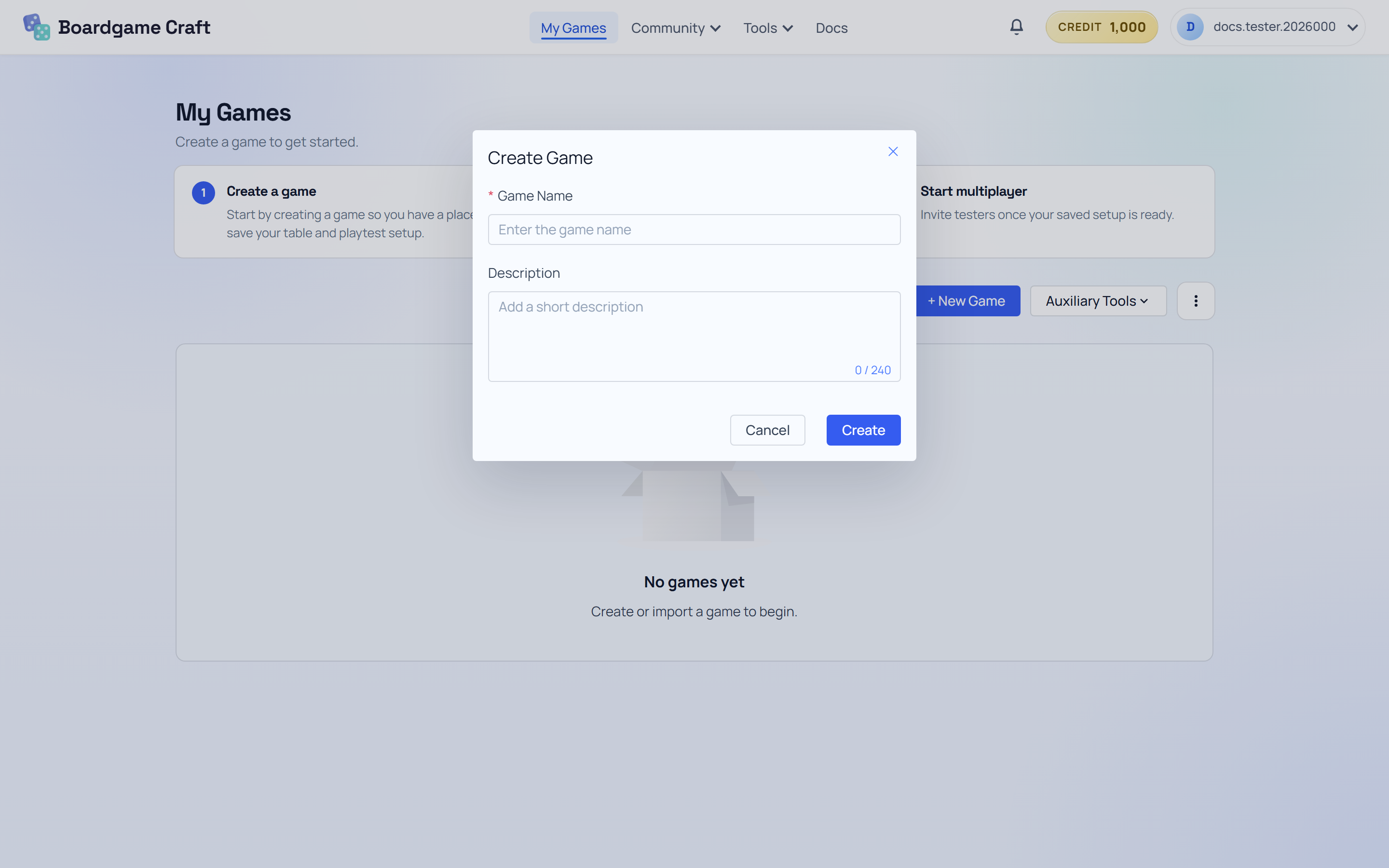The height and width of the screenshot is (868, 1389).
Task: Click the 'No games yet' text
Action: (x=694, y=582)
